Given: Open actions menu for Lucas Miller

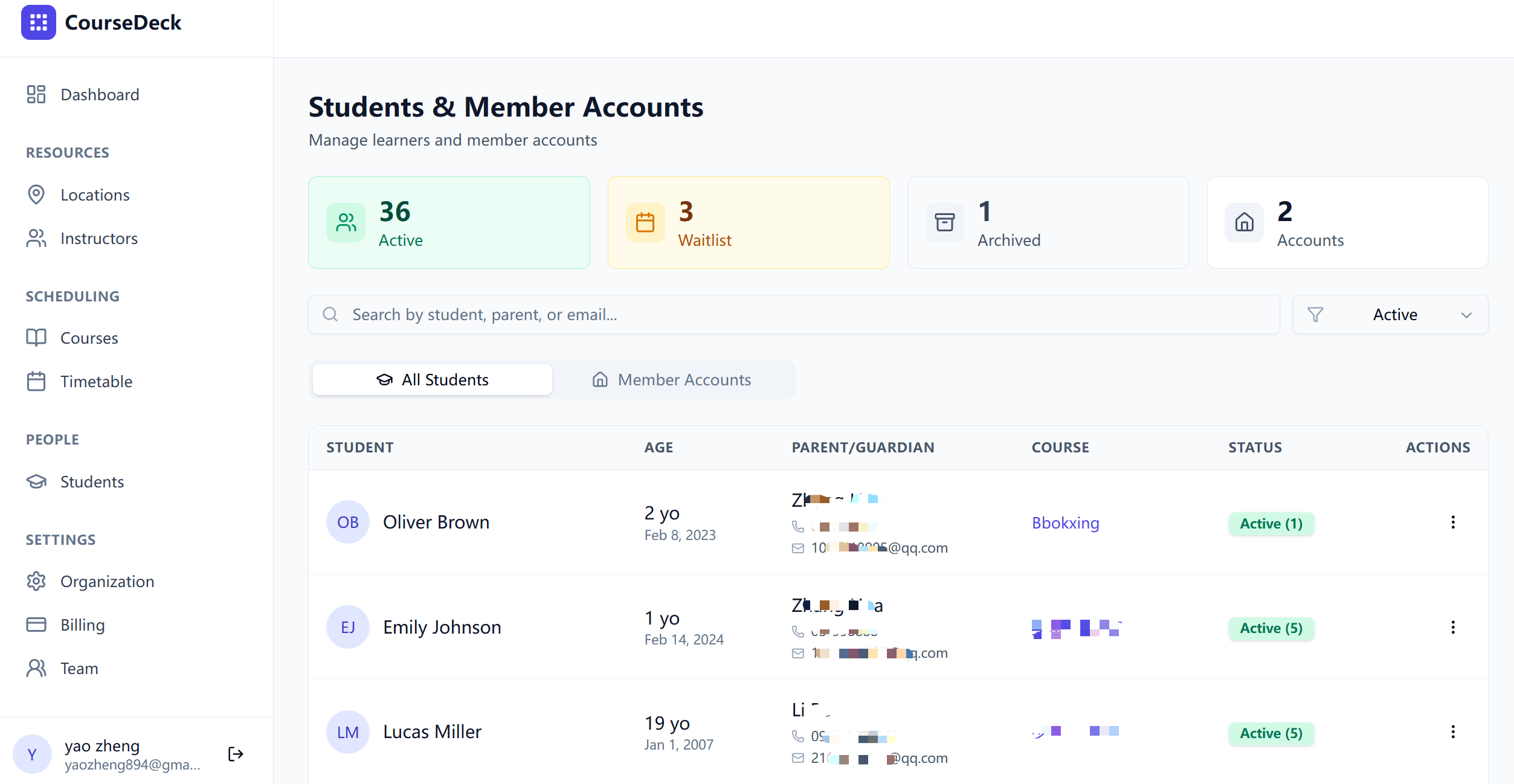Looking at the screenshot, I should pyautogui.click(x=1453, y=732).
